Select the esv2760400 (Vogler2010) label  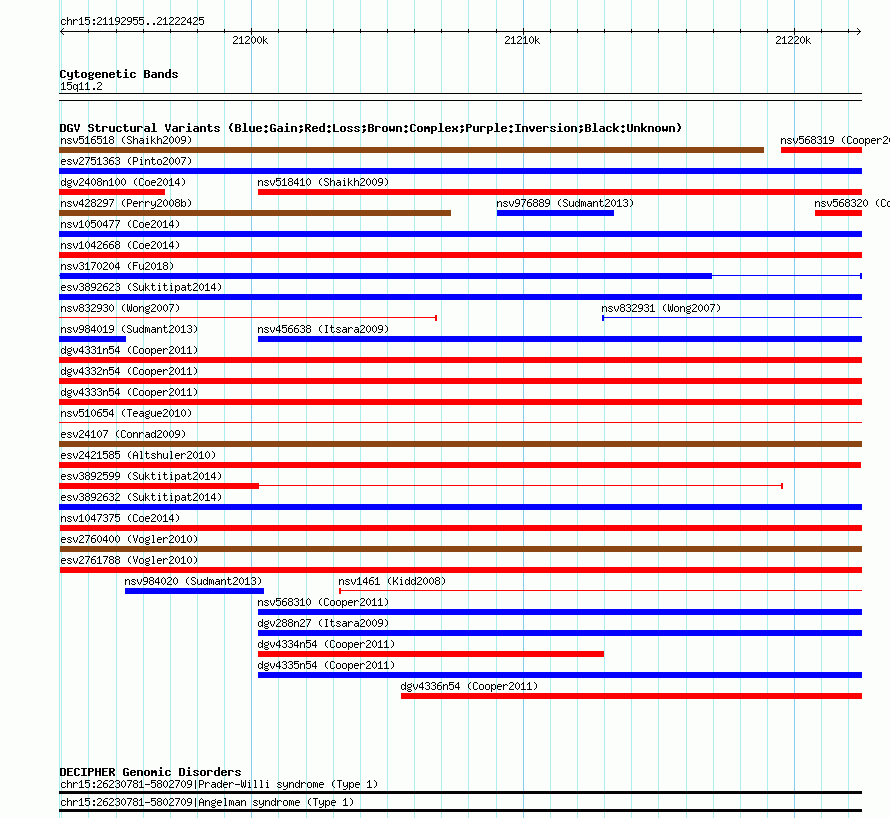(x=129, y=539)
